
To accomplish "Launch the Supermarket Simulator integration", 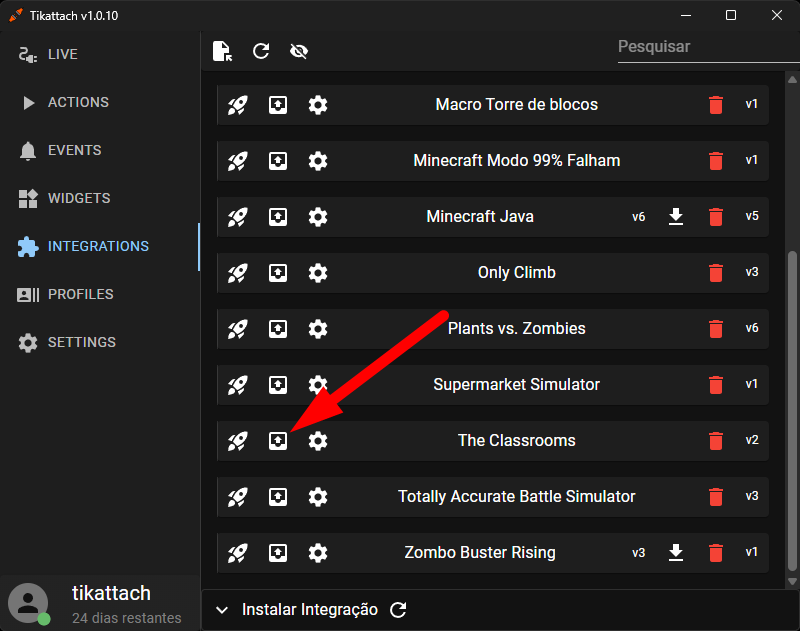I will coord(237,385).
